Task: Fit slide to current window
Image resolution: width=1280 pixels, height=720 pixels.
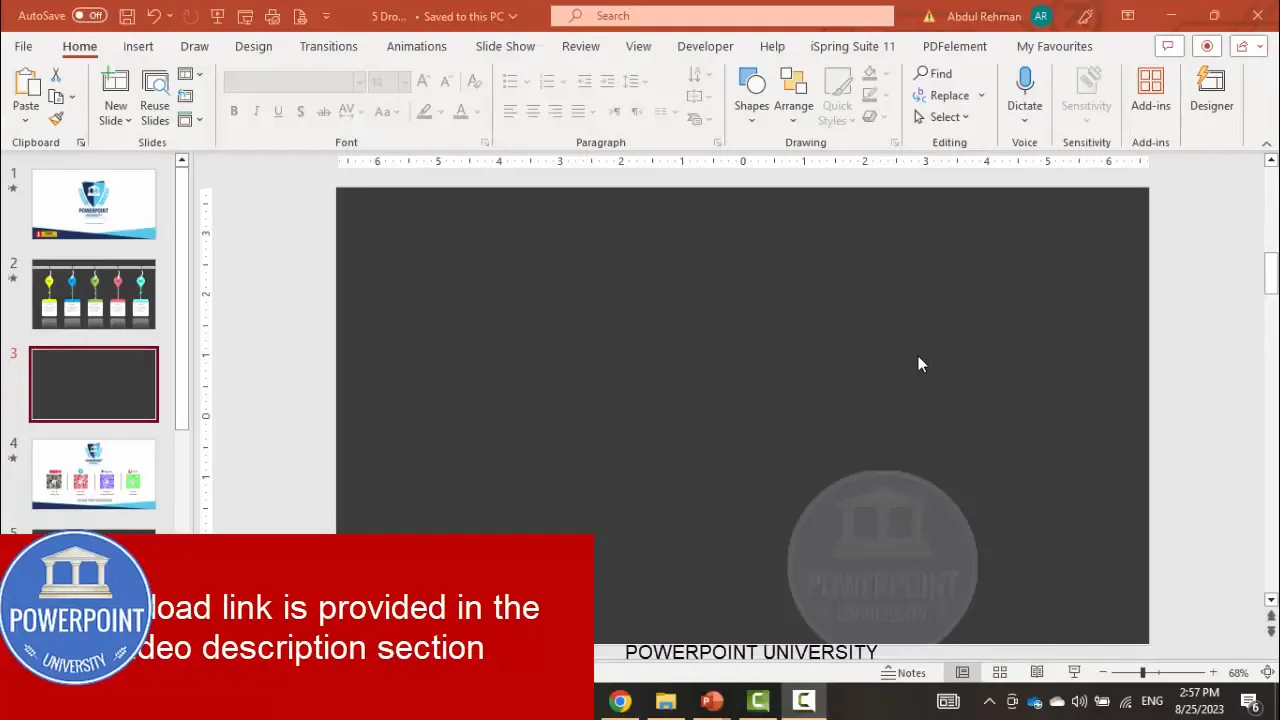Action: pyautogui.click(x=1267, y=673)
